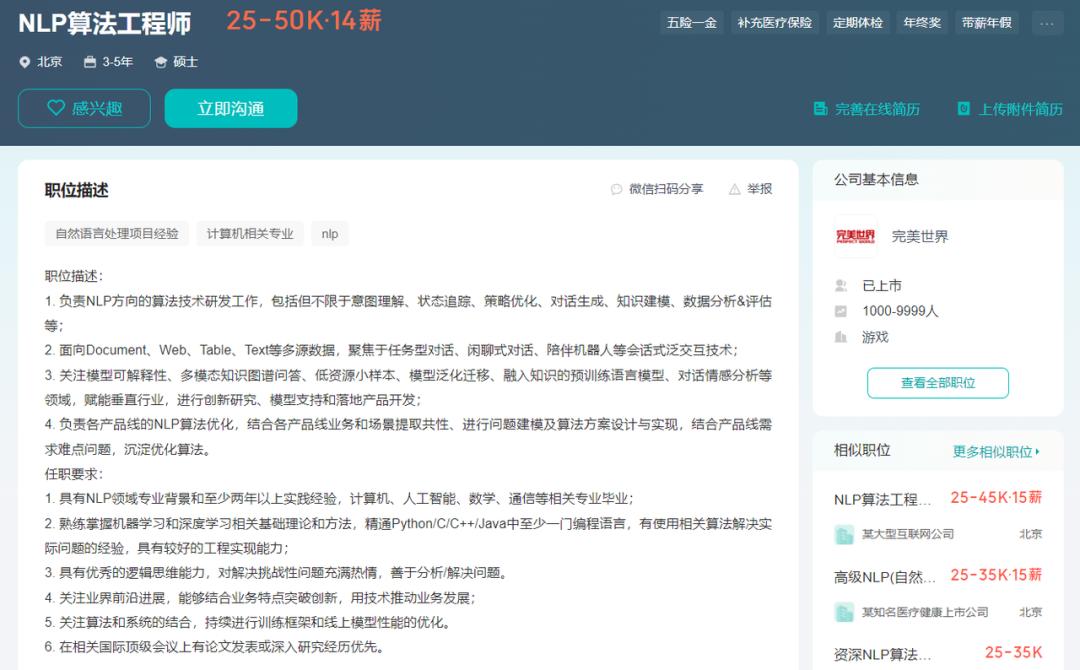
Task: Click the resume icon beside 完善在线简历
Action: (x=820, y=109)
